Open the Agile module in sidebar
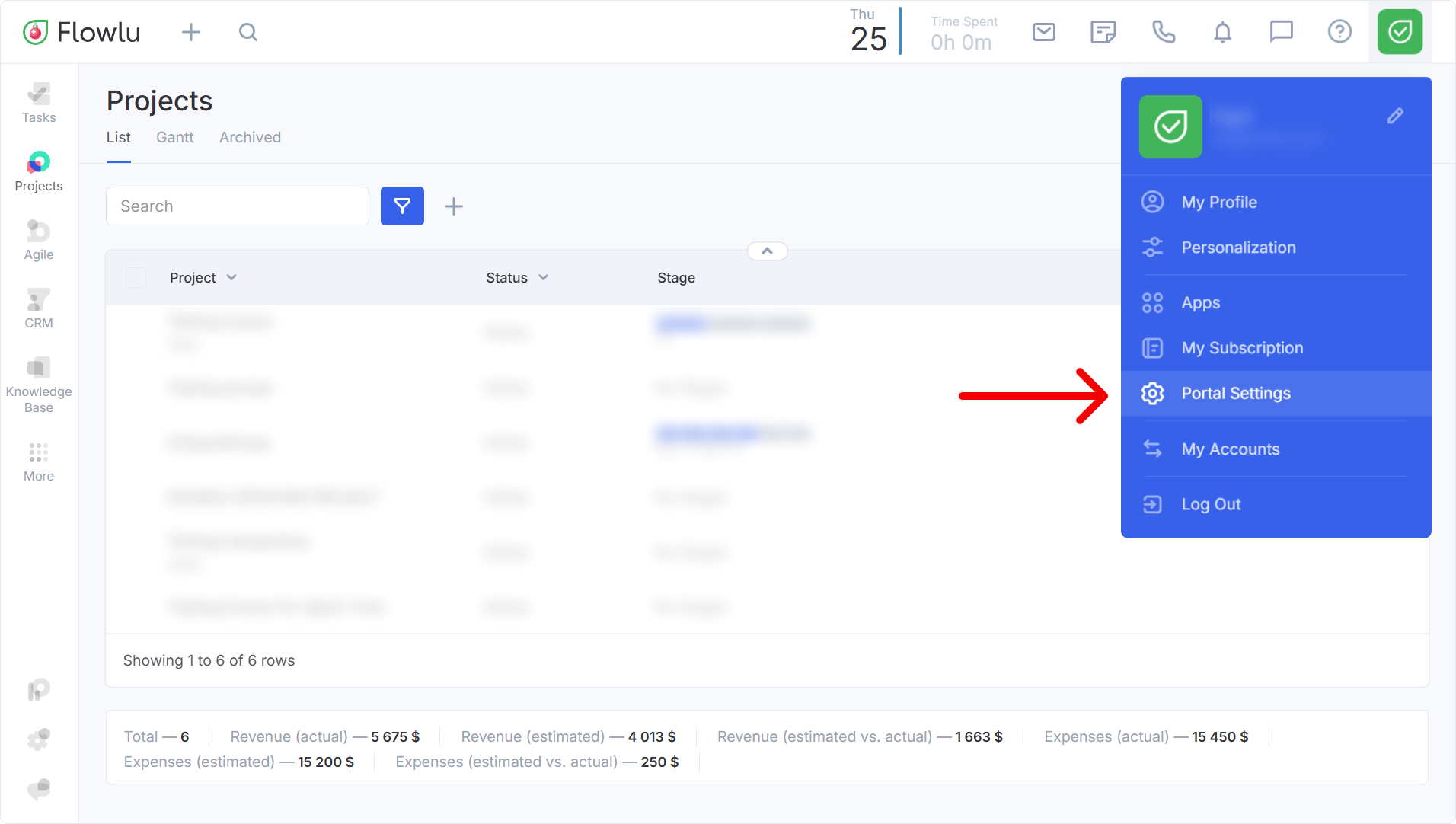1456x824 pixels. pos(39,240)
